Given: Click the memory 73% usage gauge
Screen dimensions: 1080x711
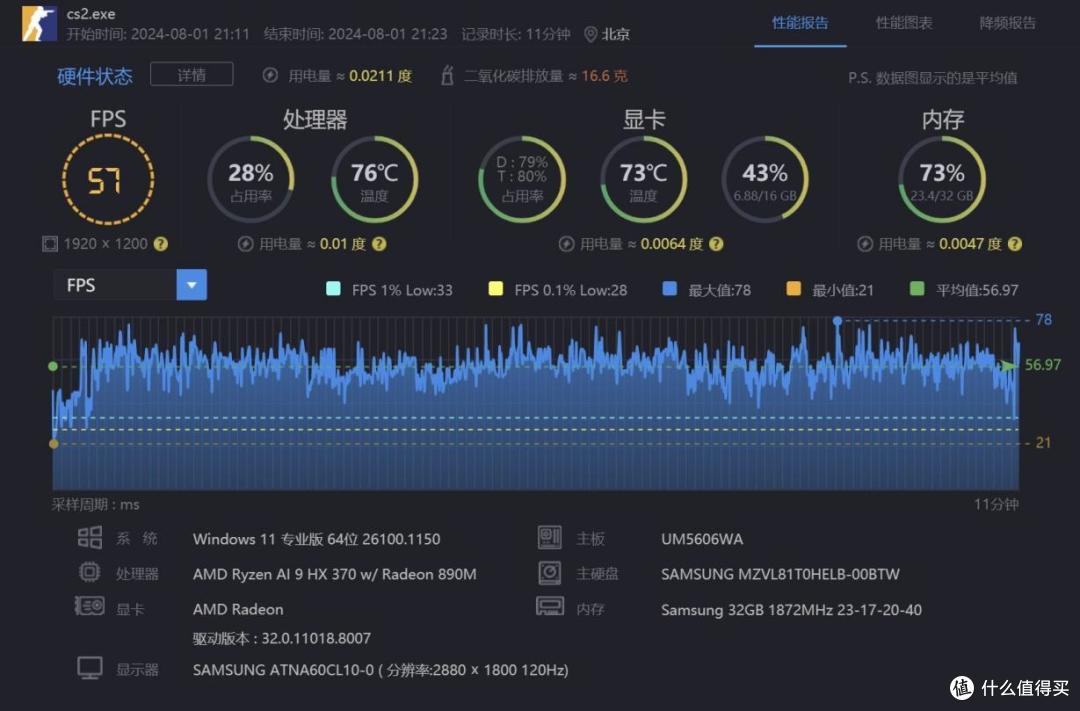Looking at the screenshot, I should 942,180.
